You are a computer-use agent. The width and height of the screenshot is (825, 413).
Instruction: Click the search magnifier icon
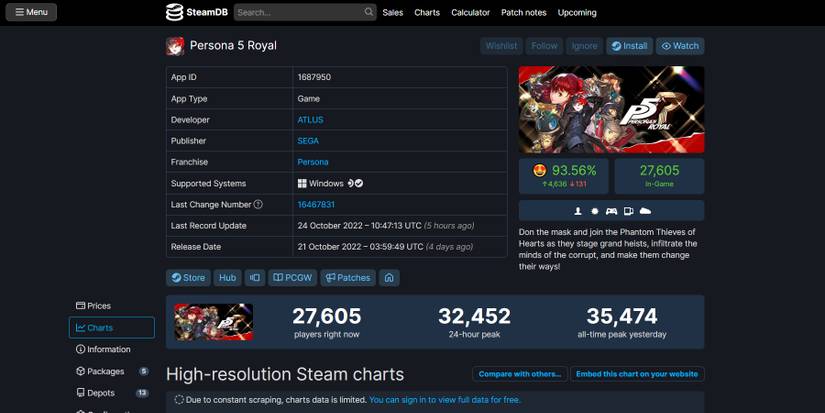369,12
